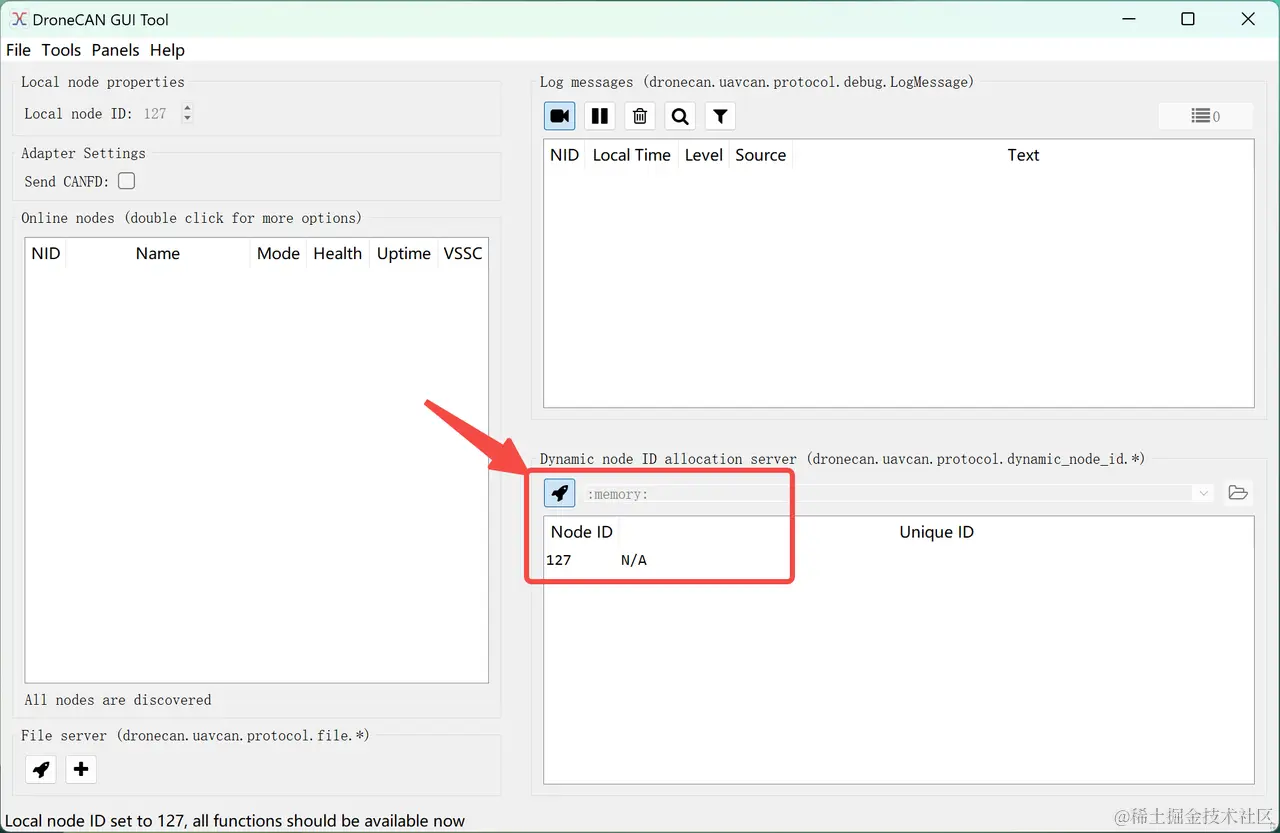Open the log messages filter
1280x833 pixels.
[720, 116]
